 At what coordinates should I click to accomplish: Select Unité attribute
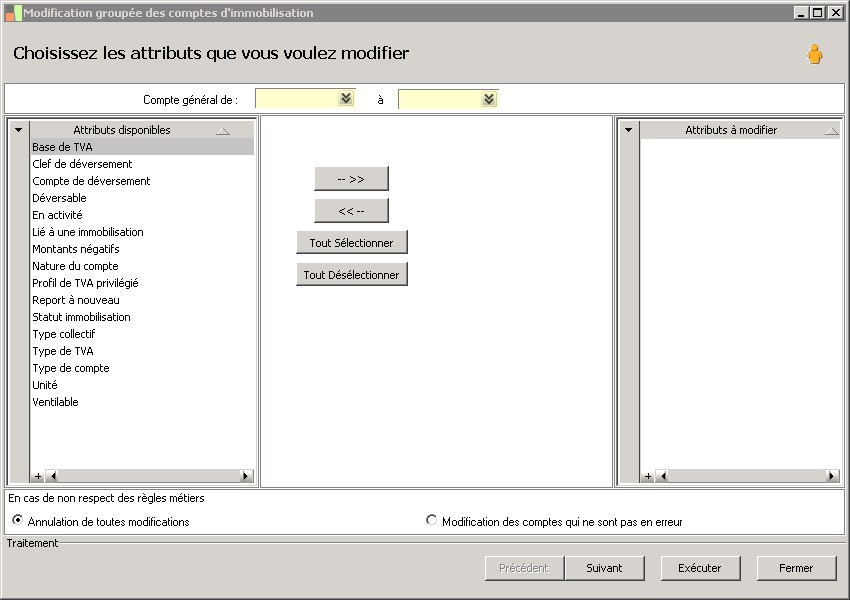pyautogui.click(x=142, y=385)
